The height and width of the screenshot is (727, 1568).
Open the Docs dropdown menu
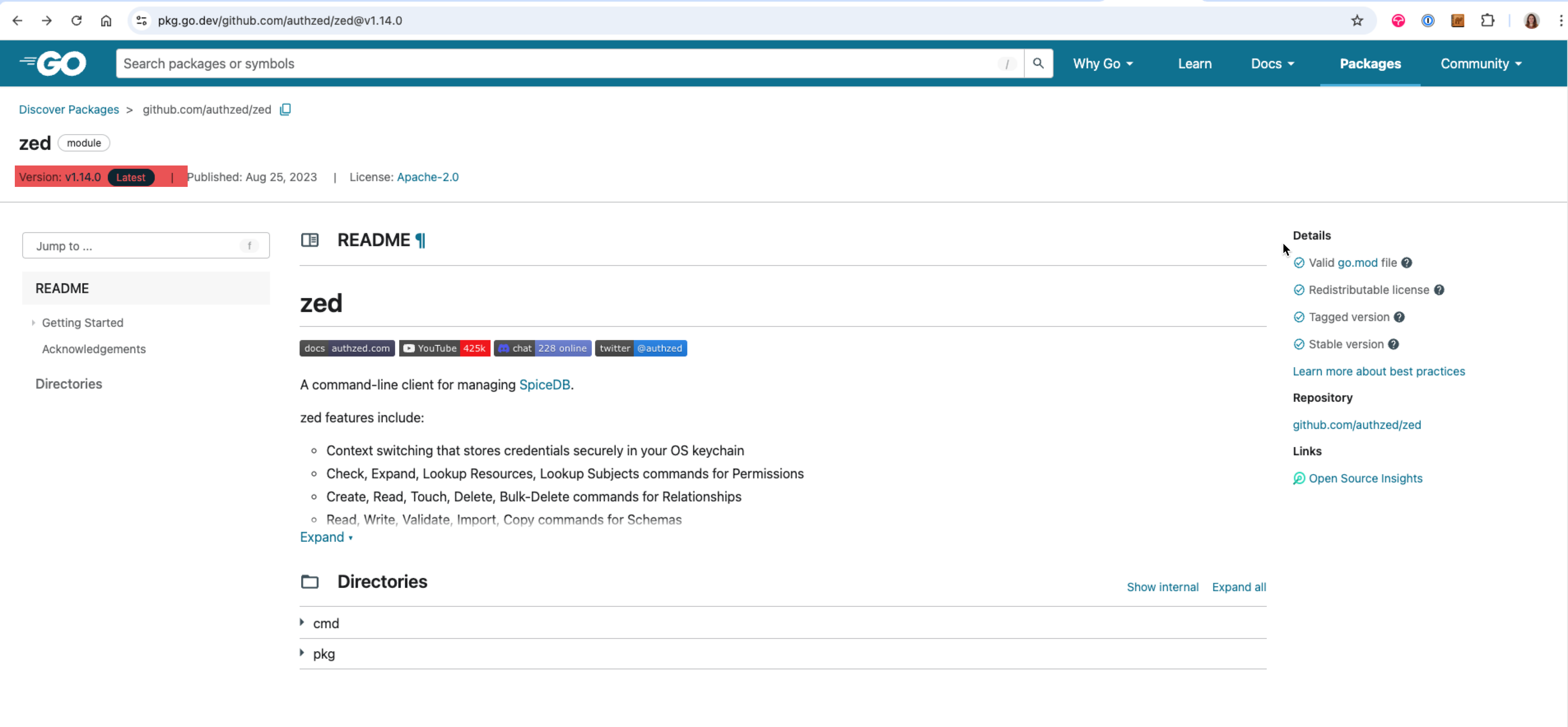(1272, 64)
